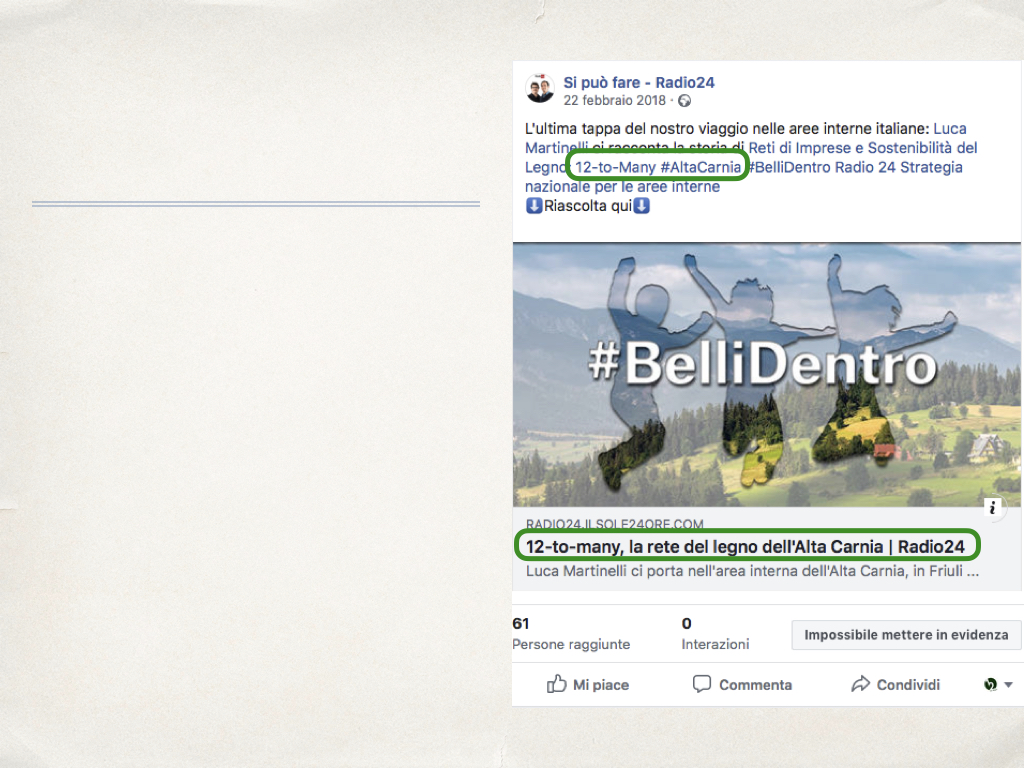
Task: Click the Condividi share arrow icon
Action: [x=860, y=684]
